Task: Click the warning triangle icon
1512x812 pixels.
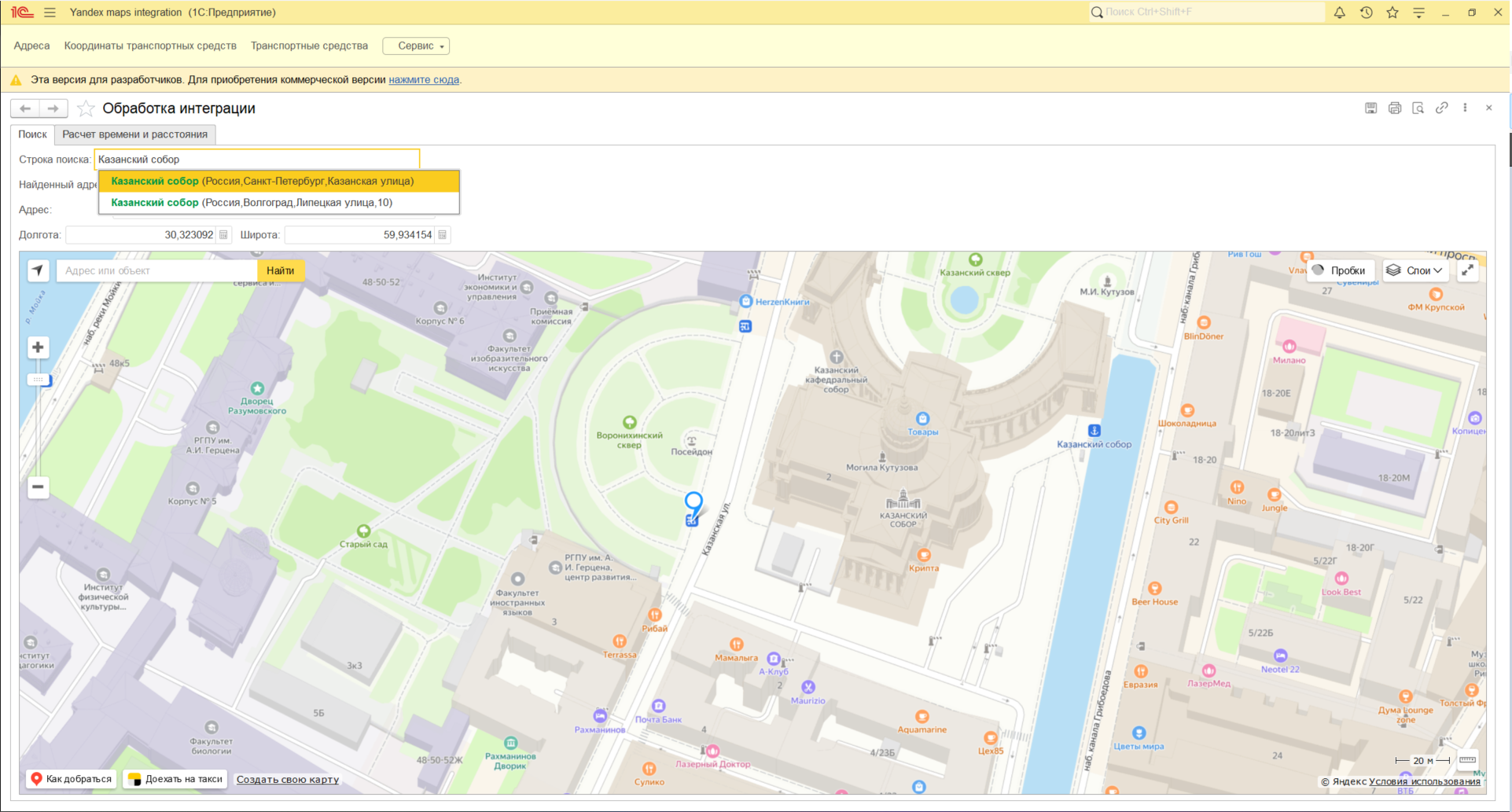Action: pyautogui.click(x=16, y=80)
